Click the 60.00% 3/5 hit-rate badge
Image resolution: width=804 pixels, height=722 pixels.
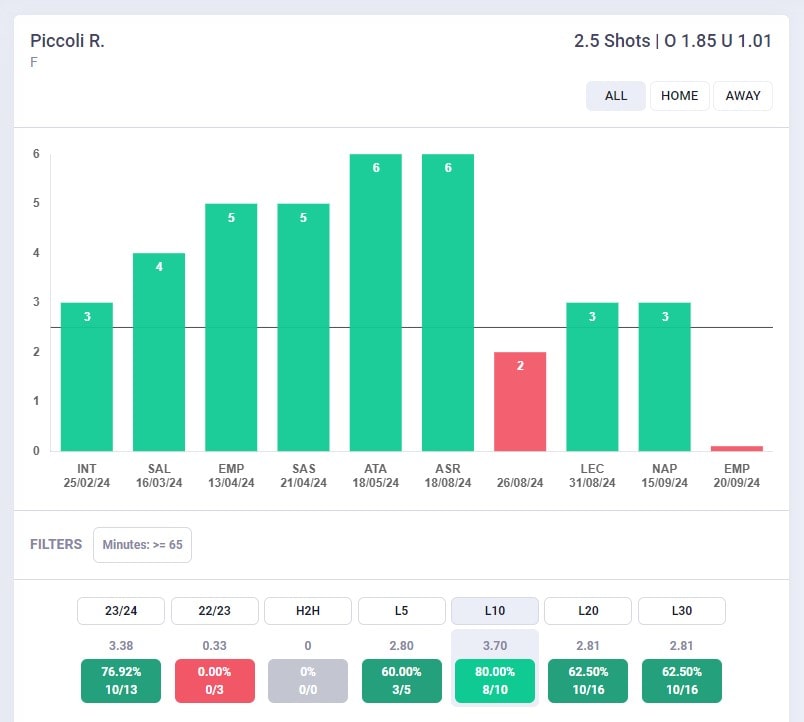click(401, 680)
